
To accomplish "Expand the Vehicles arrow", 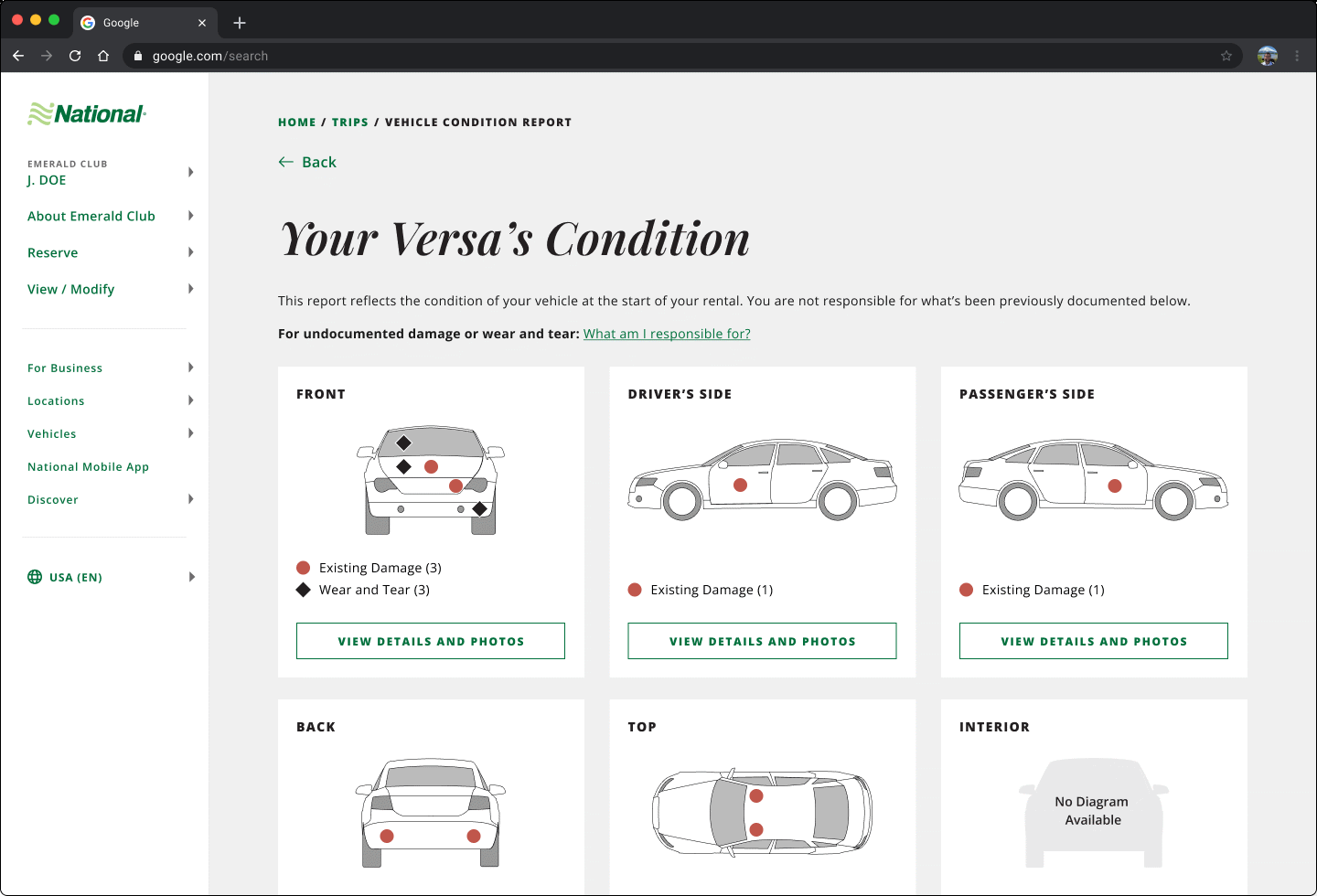I will pos(190,433).
